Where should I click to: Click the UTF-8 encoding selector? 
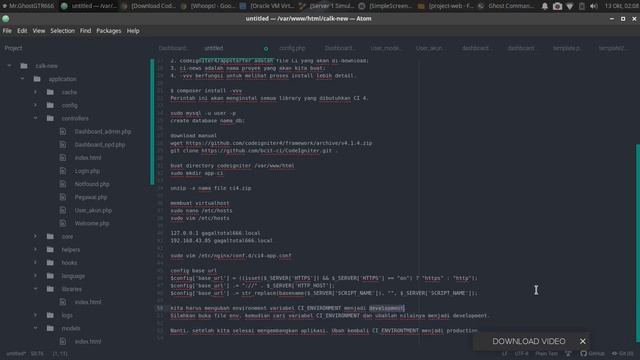click(x=521, y=353)
